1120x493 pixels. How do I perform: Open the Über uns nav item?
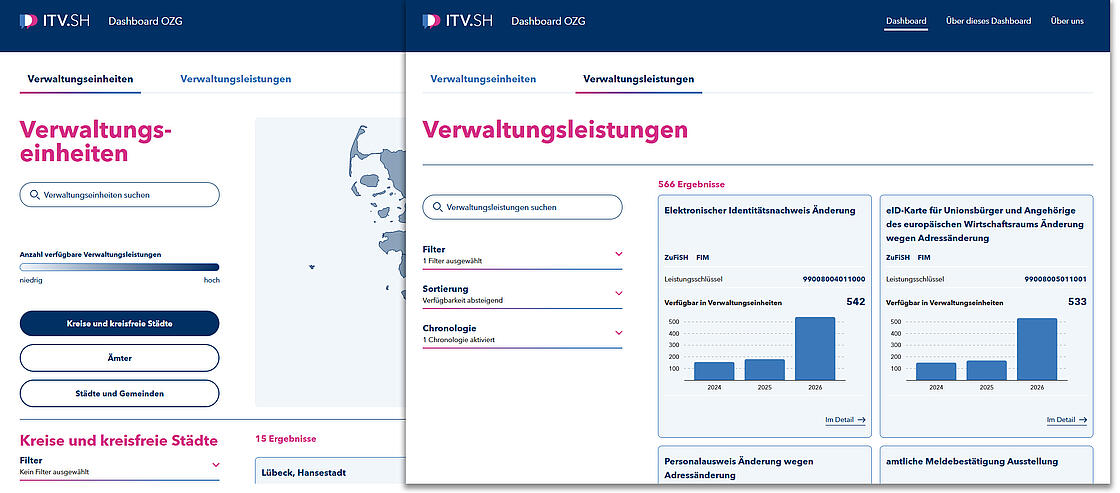coord(1067,21)
